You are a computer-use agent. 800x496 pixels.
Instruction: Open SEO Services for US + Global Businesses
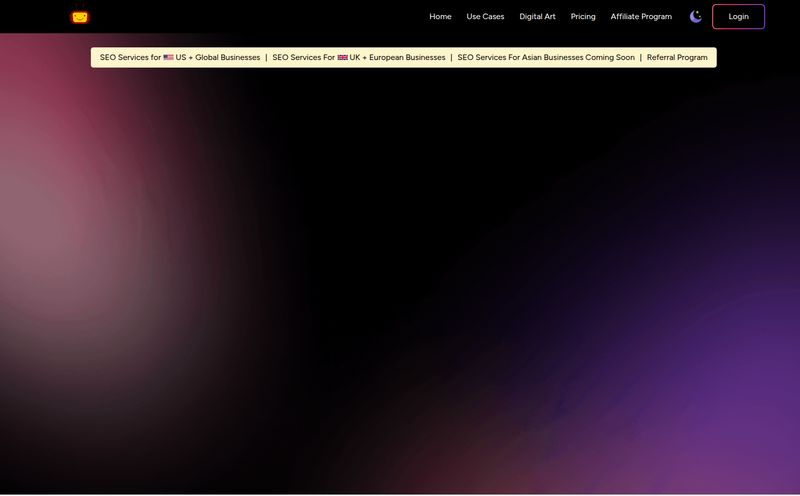point(180,58)
